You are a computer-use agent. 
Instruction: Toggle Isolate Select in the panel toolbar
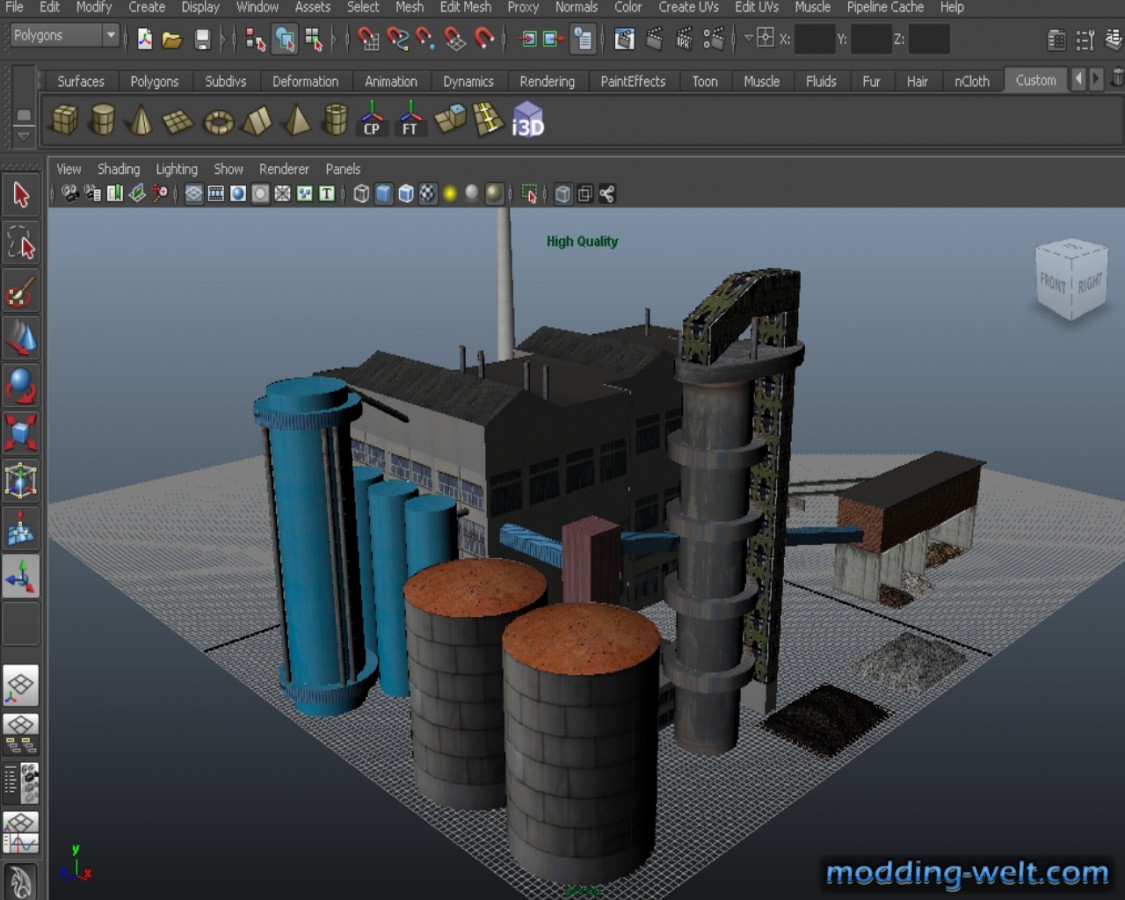(x=529, y=194)
